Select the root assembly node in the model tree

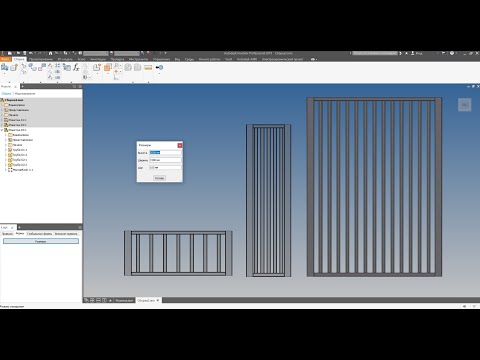pos(14,100)
